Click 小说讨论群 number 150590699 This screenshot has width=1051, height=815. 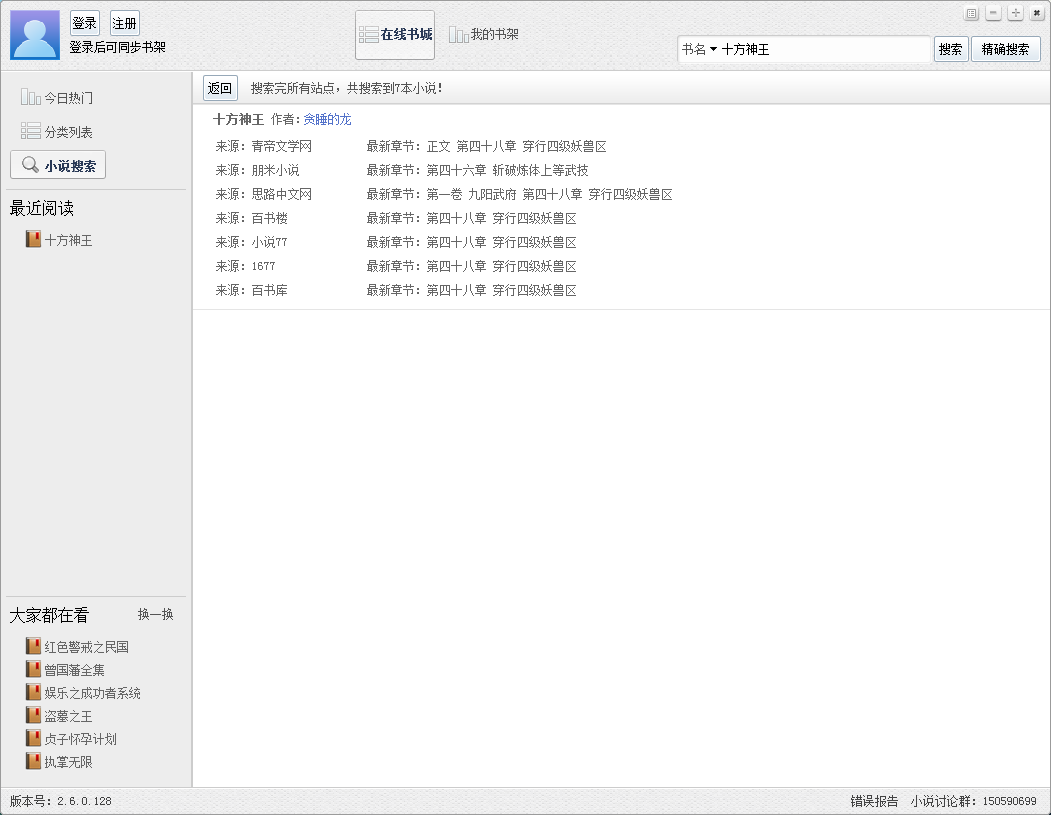pos(1009,801)
